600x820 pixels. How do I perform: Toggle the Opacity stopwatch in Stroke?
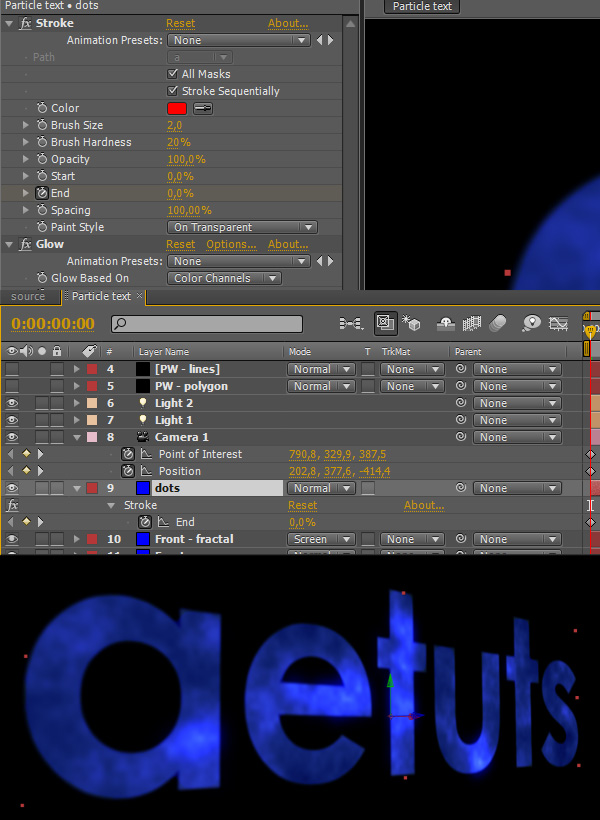(x=42, y=159)
